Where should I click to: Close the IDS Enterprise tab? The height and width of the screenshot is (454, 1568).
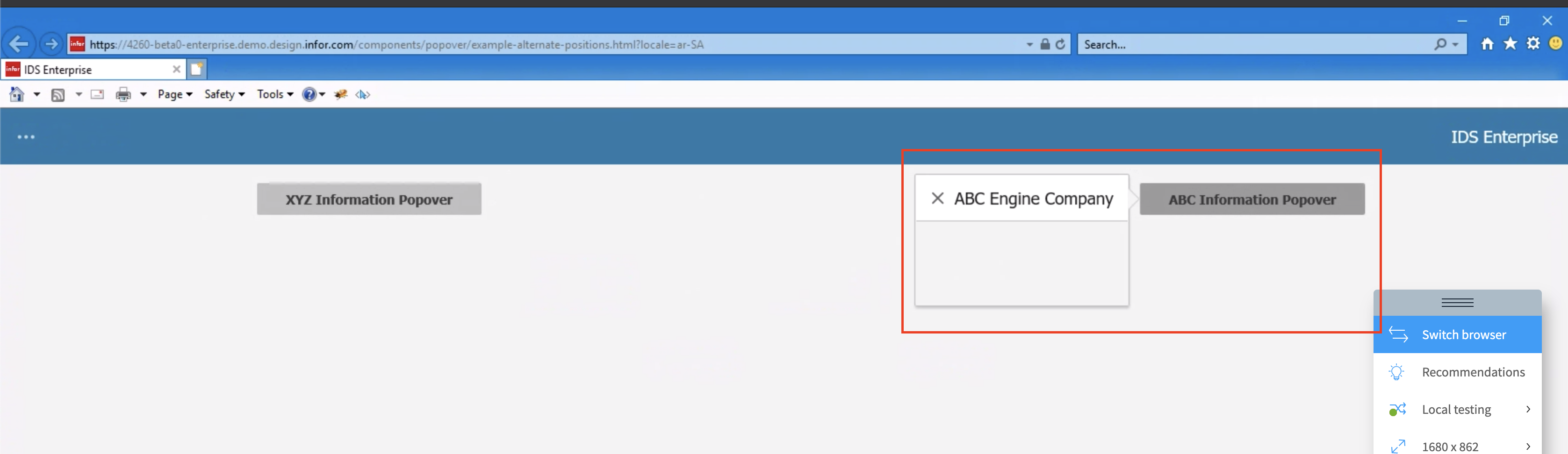pyautogui.click(x=177, y=69)
